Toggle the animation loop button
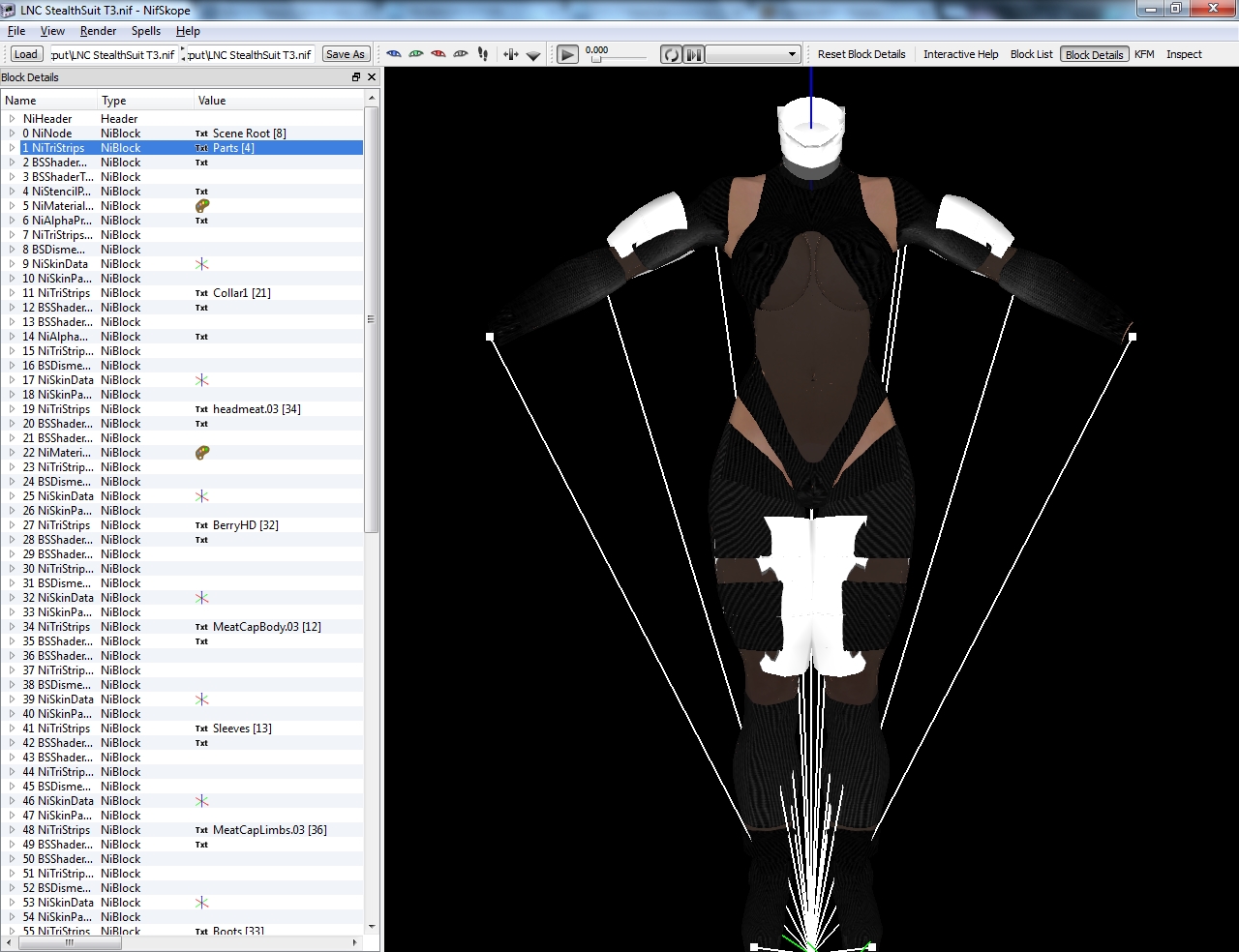 (671, 55)
